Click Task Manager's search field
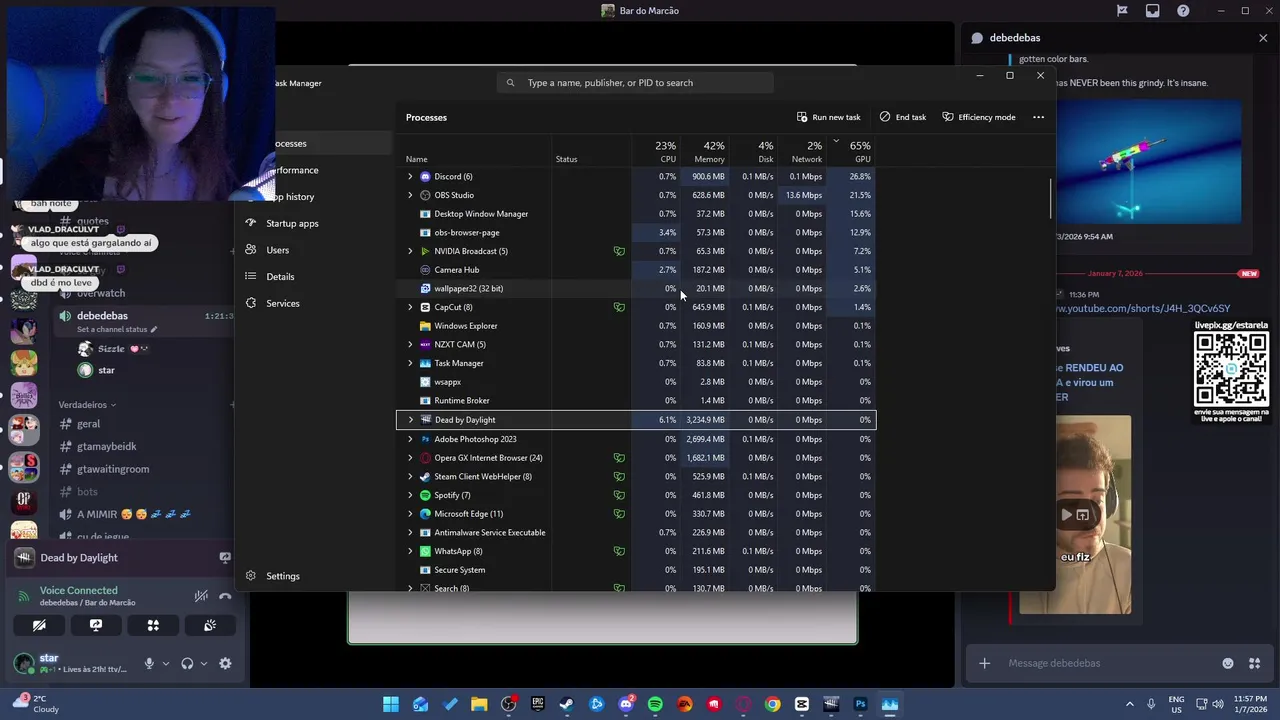Viewport: 1280px width, 720px height. pyautogui.click(x=636, y=83)
